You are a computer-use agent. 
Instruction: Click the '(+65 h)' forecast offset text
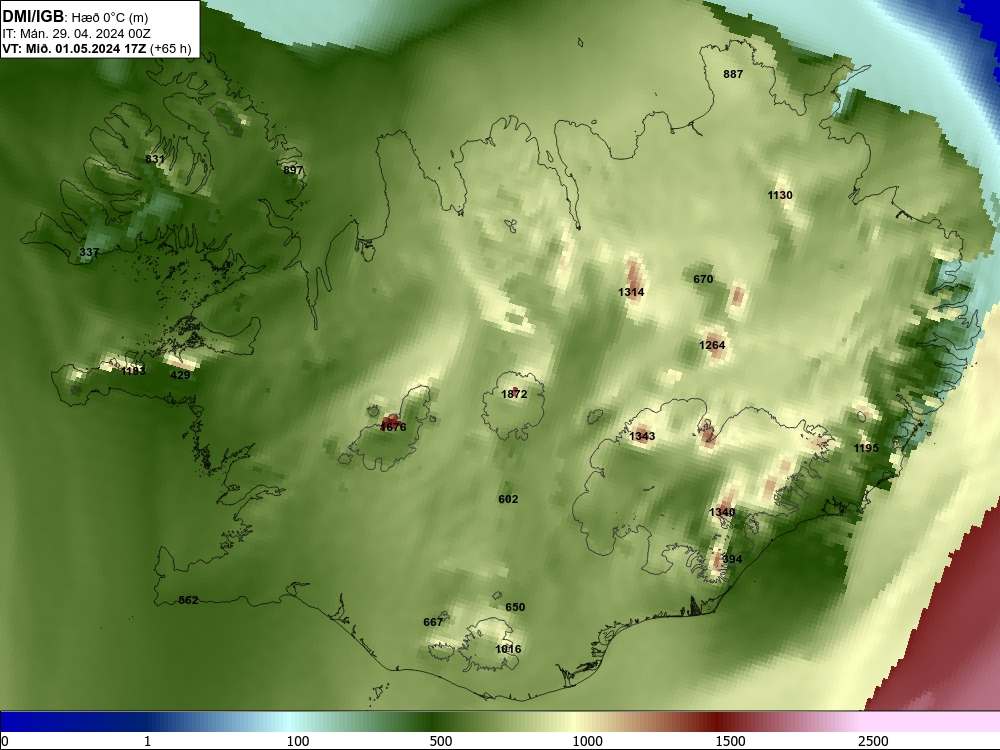click(x=171, y=48)
